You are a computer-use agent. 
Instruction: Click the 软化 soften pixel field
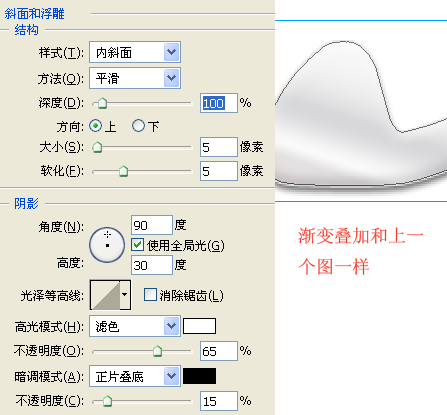[x=219, y=171]
